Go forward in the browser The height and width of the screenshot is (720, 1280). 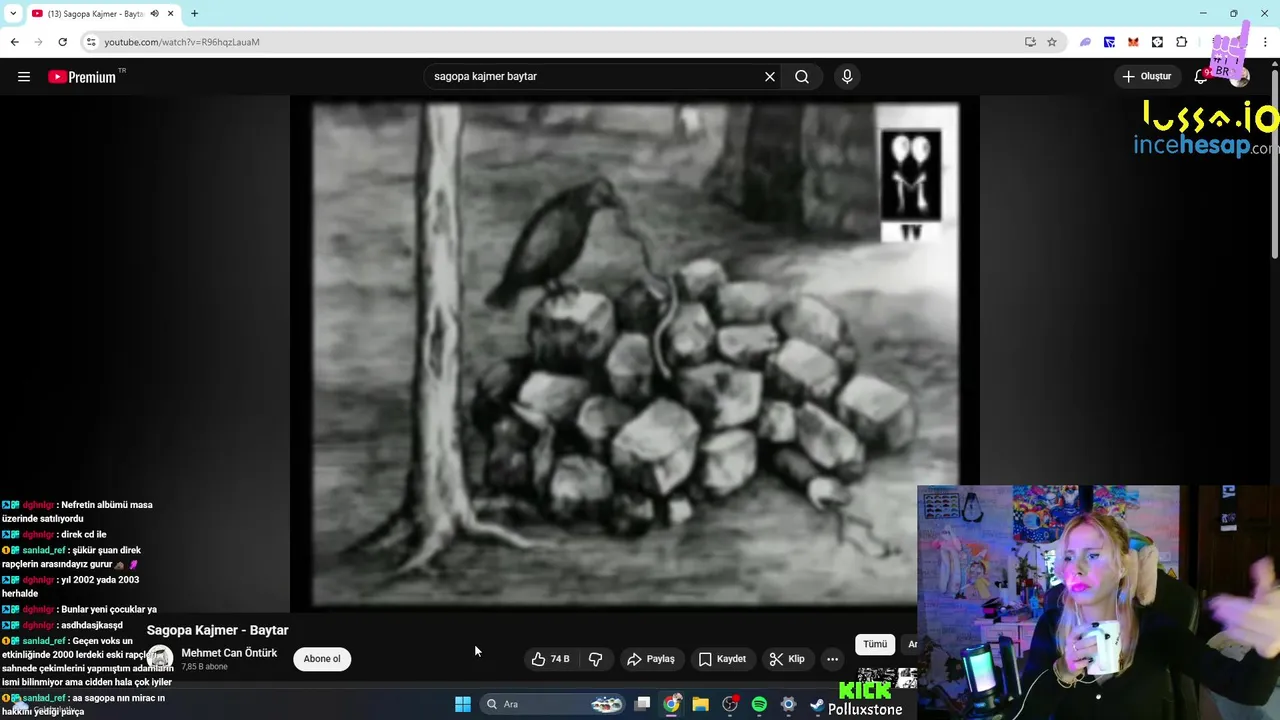(38, 42)
